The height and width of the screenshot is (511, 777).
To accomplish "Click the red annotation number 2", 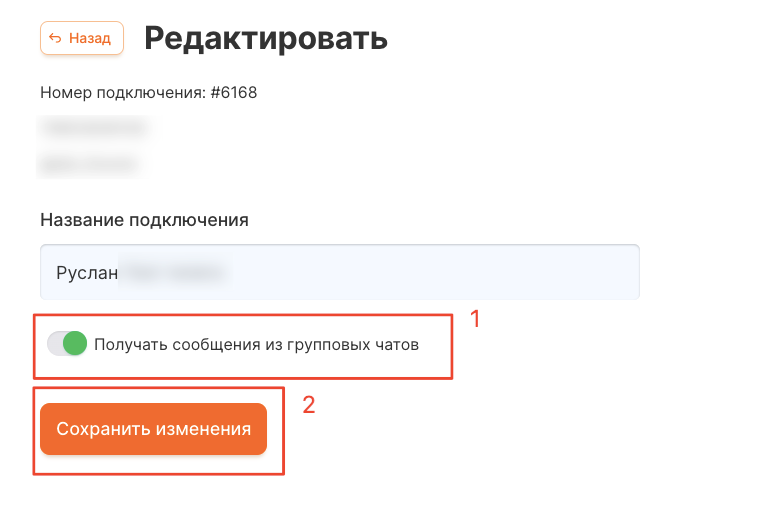I will pyautogui.click(x=309, y=405).
